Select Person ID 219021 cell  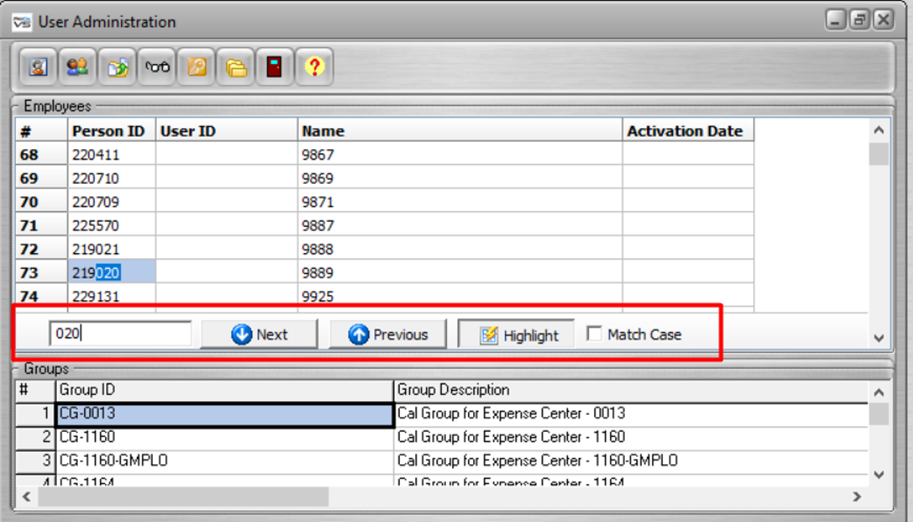111,249
